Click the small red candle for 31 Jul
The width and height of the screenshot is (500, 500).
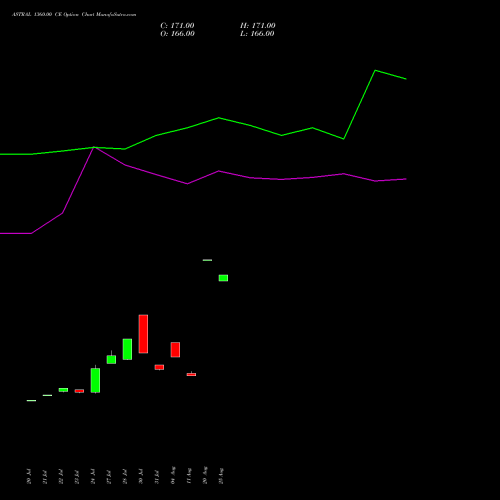[x=159, y=367]
